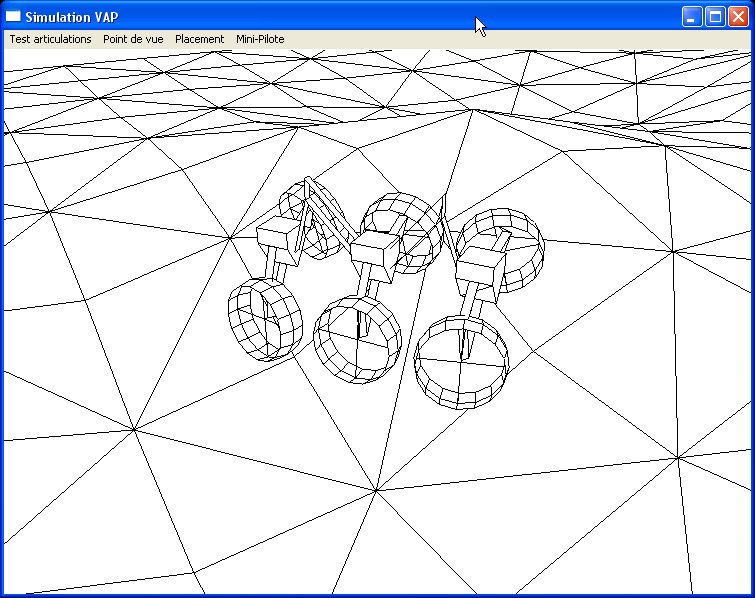Open the Mini-Pilote menu

coord(260,39)
